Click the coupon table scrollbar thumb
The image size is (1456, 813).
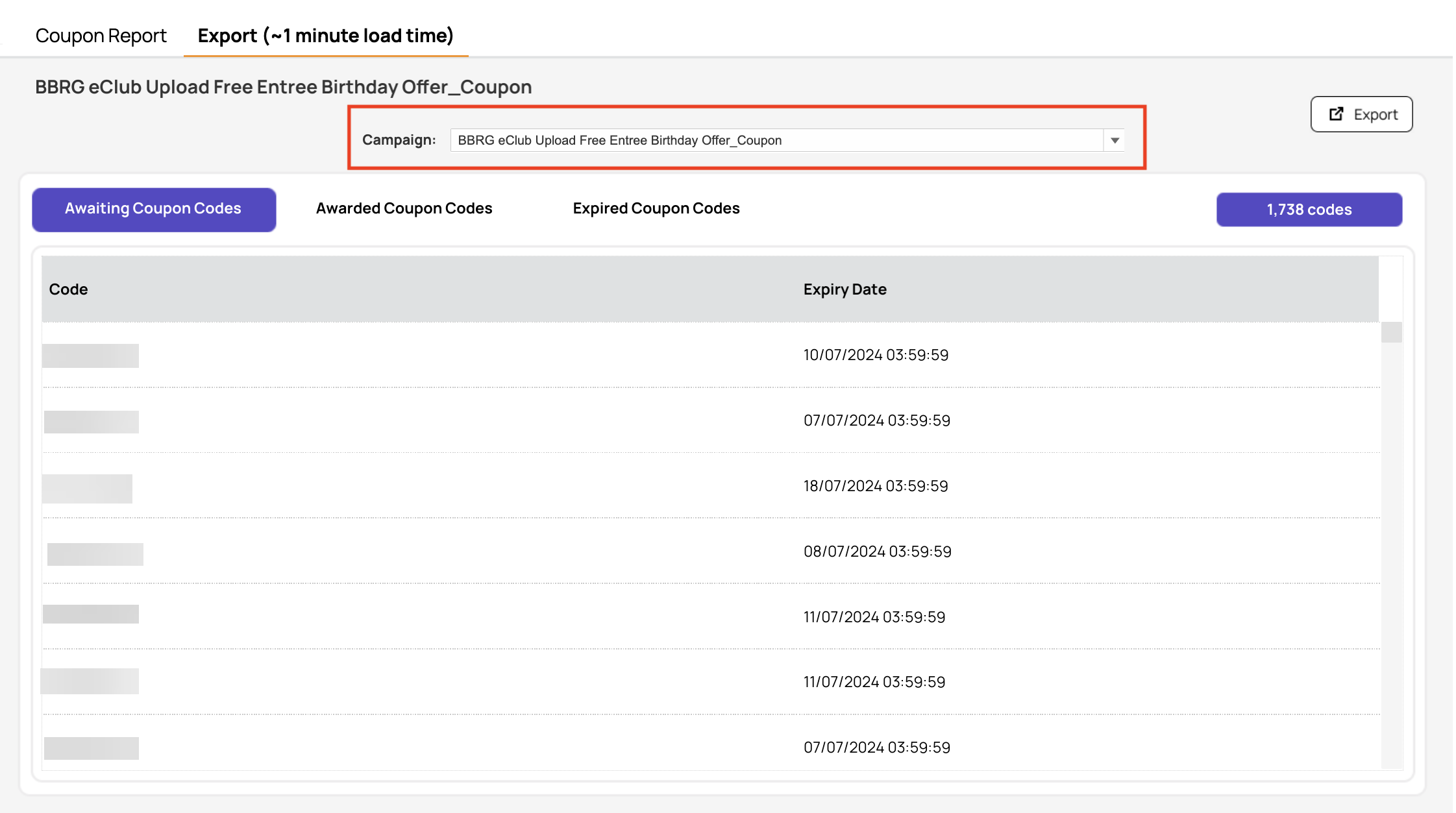click(1391, 332)
